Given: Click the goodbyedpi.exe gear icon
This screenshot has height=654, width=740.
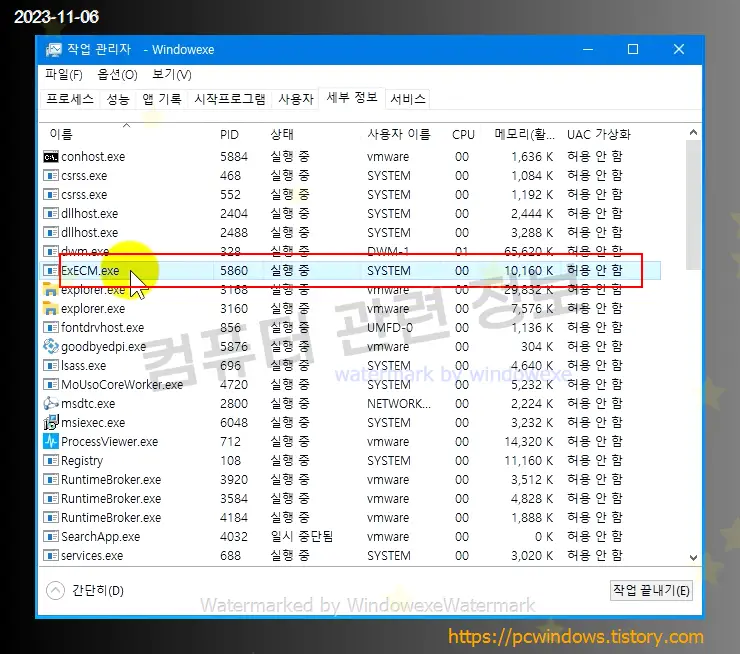Looking at the screenshot, I should (x=50, y=346).
